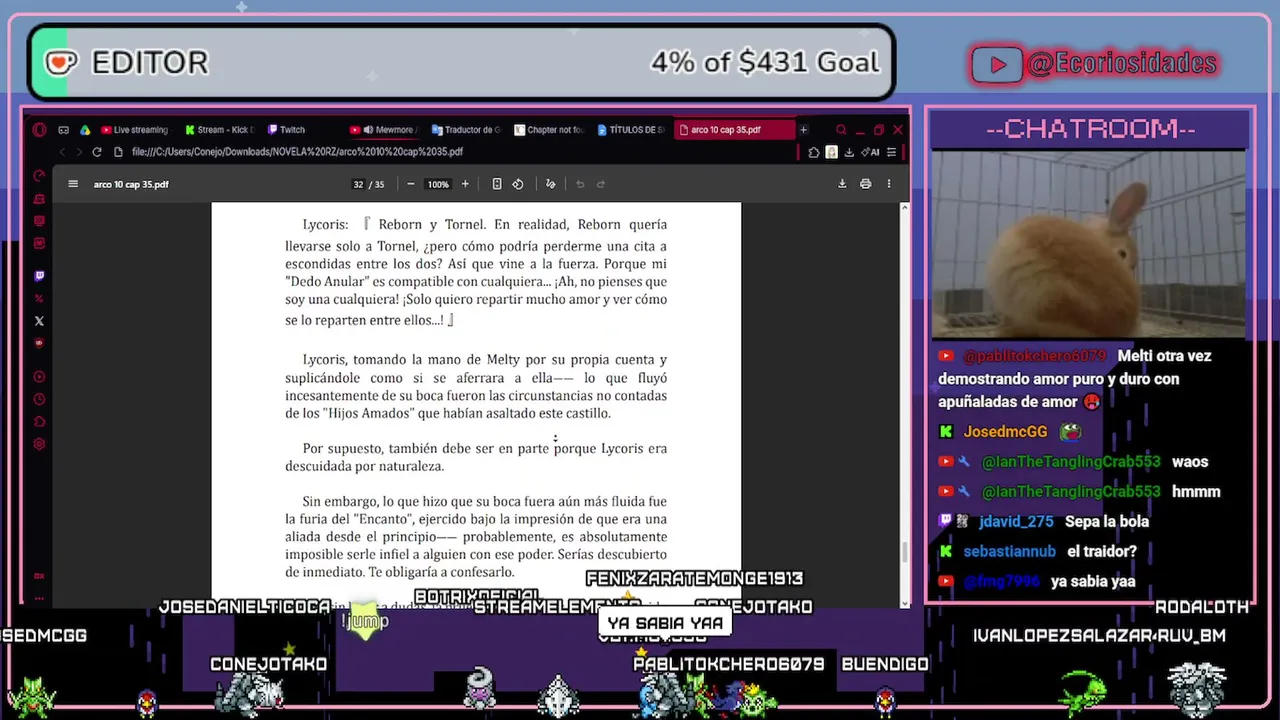Open the sidebar three-dots setup menu
The width and height of the screenshot is (1280, 720).
[x=39, y=598]
